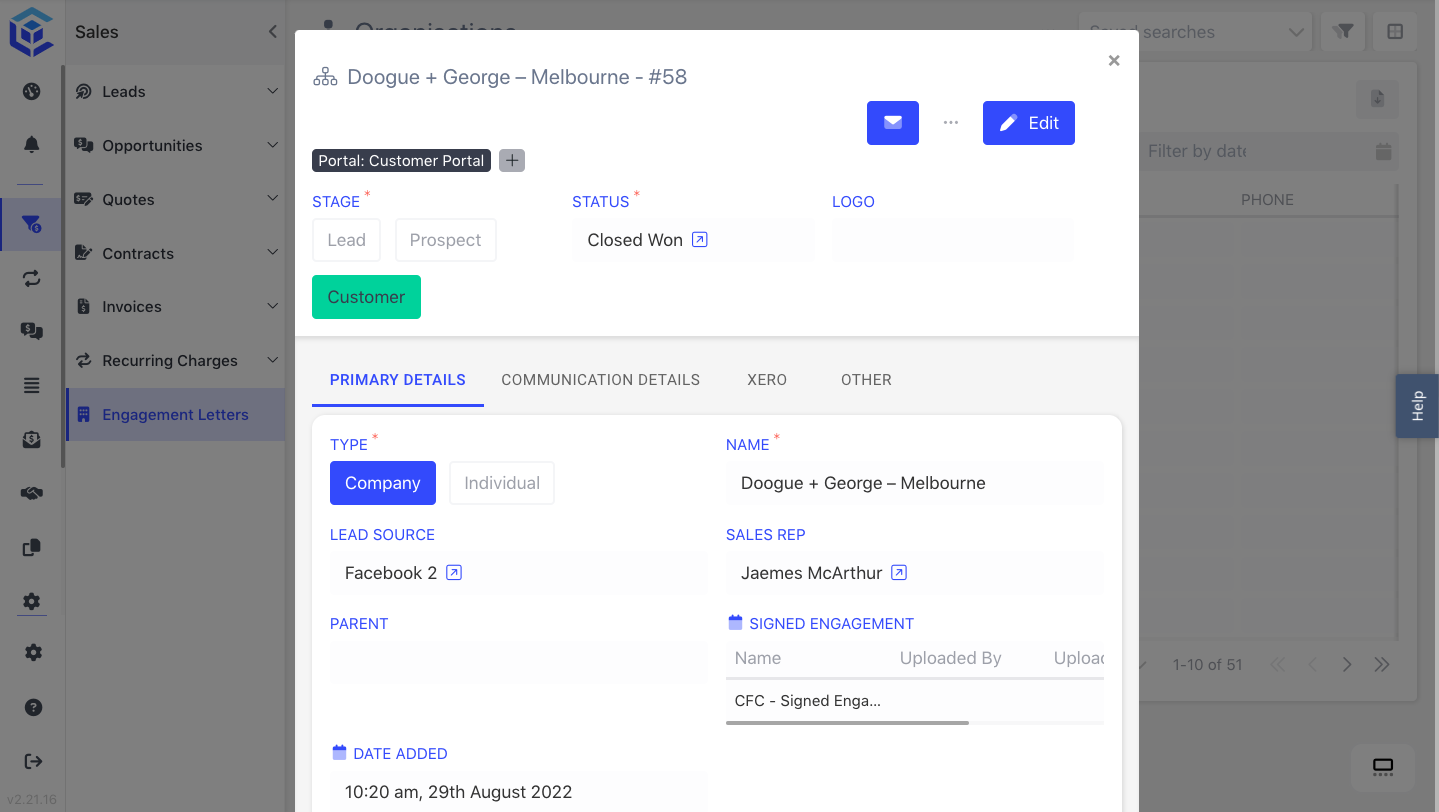Viewport: 1439px width, 812px height.
Task: Click the app logo in top-left corner
Action: [x=31, y=31]
